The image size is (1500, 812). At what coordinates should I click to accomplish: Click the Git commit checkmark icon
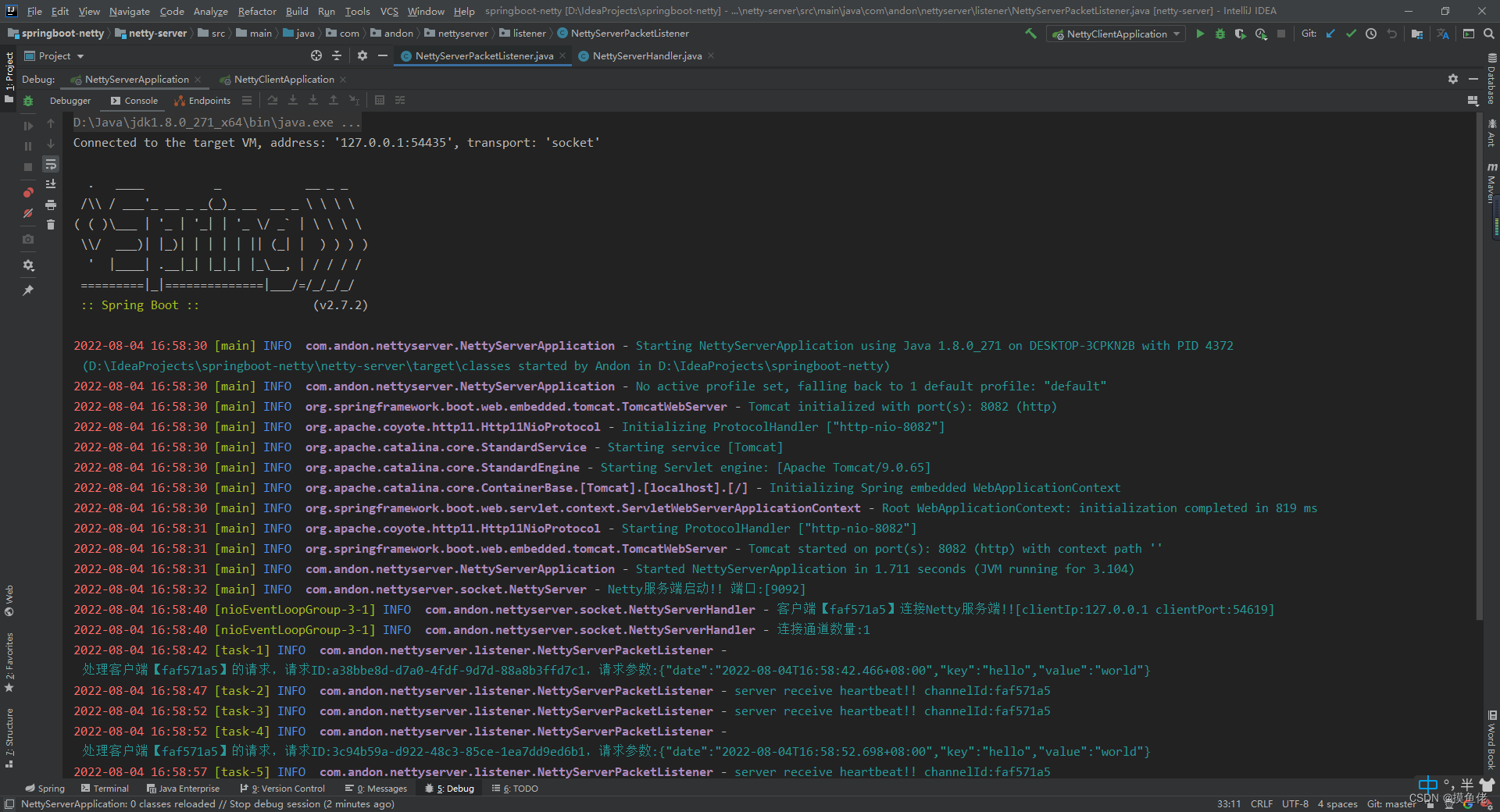pos(1351,34)
